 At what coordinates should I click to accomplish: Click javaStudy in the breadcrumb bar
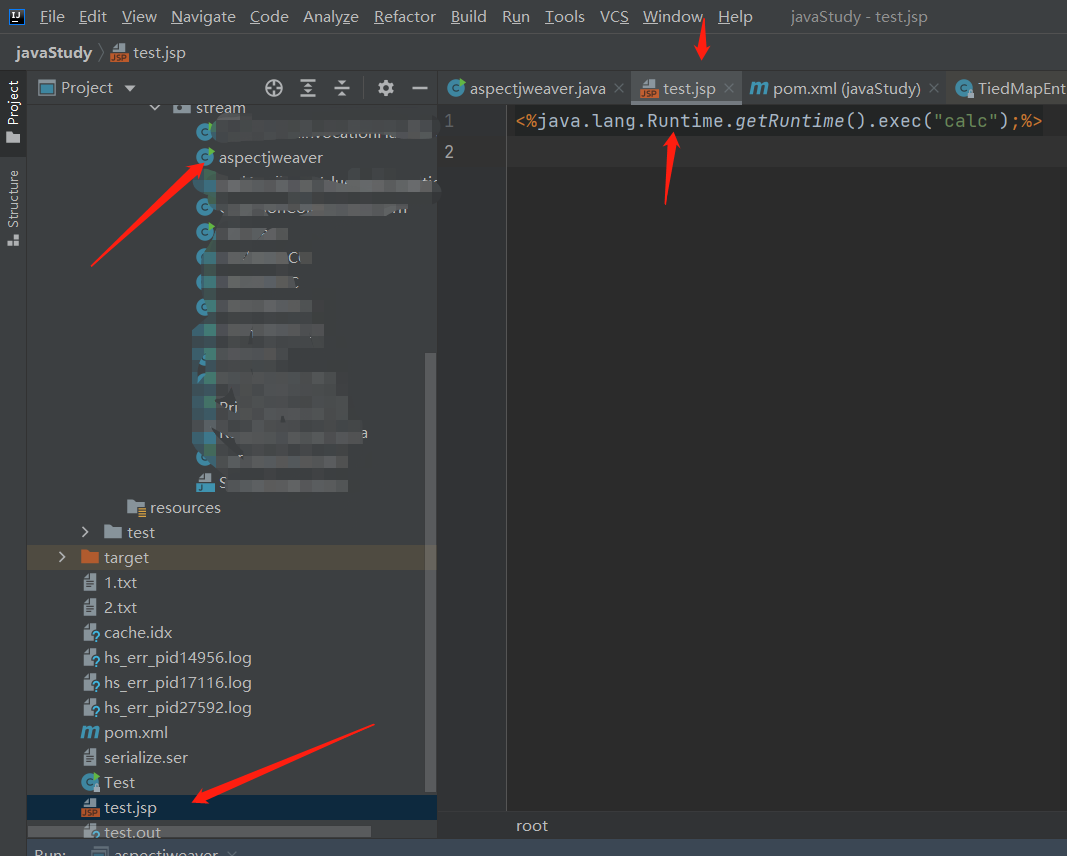(x=53, y=52)
